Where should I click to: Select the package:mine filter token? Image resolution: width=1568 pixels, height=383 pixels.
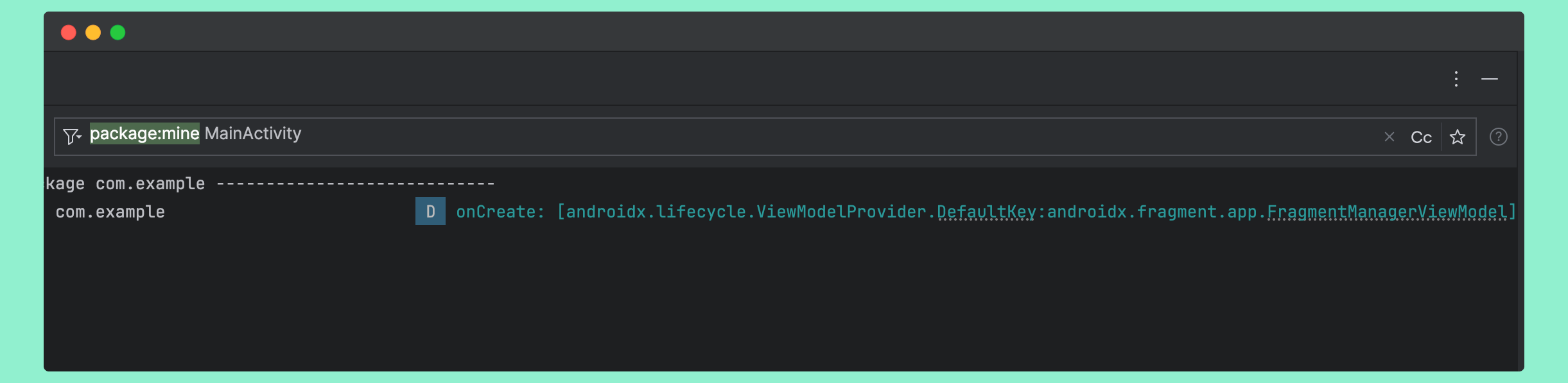[x=144, y=133]
